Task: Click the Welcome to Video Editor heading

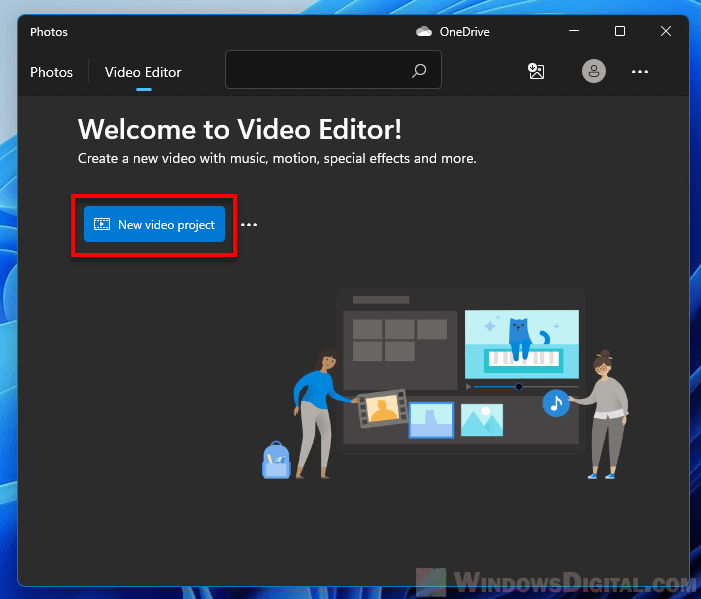Action: [240, 130]
